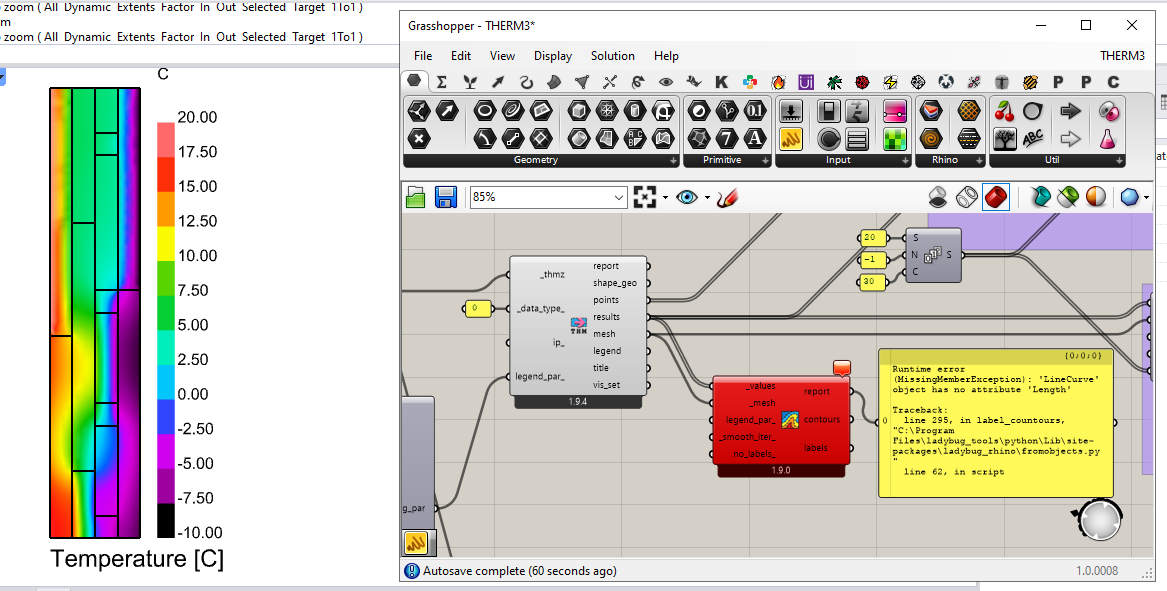Click the red error balloon on component

pos(840,369)
